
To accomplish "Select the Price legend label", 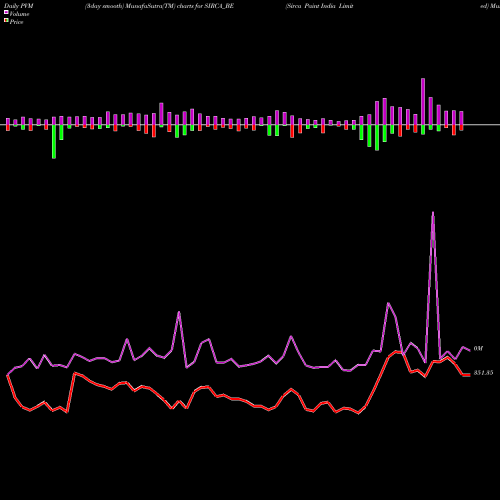I will click(x=16, y=22).
